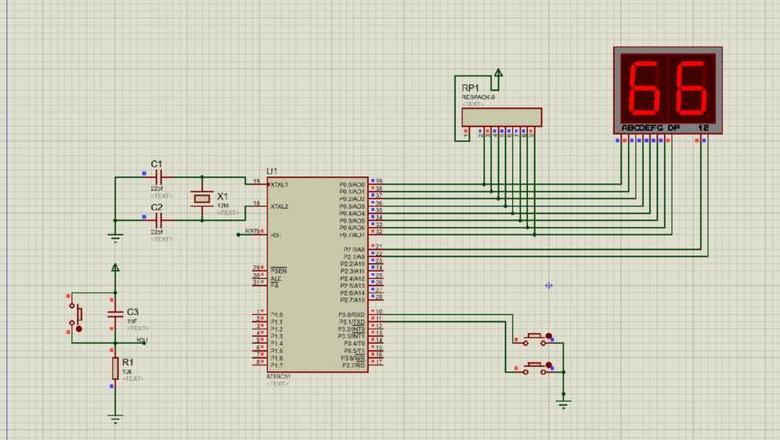This screenshot has height=440, width=780.
Task: Click P1.0 pin label on U1
Action: 277,315
